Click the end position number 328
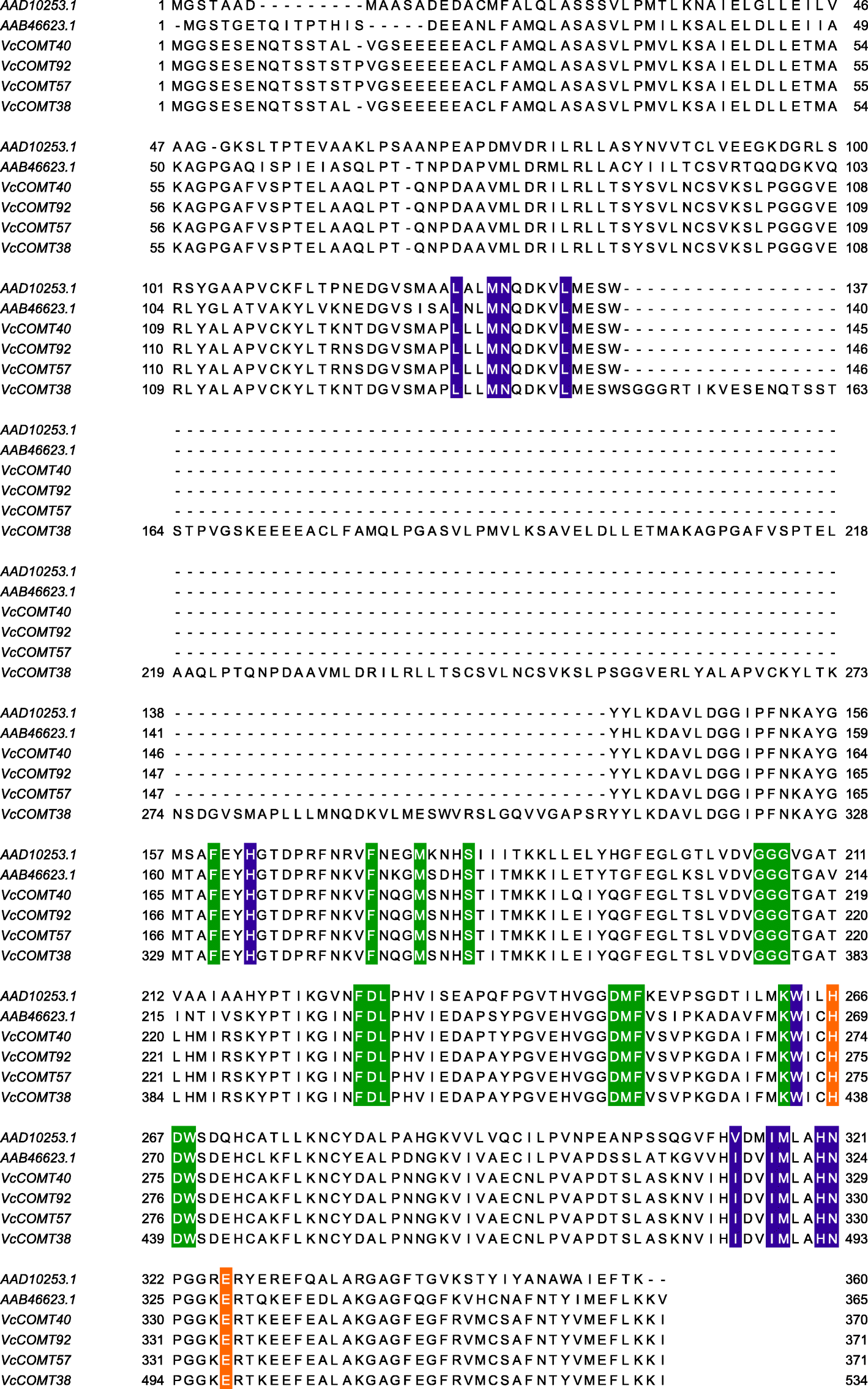The height and width of the screenshot is (1389, 868). 856,814
